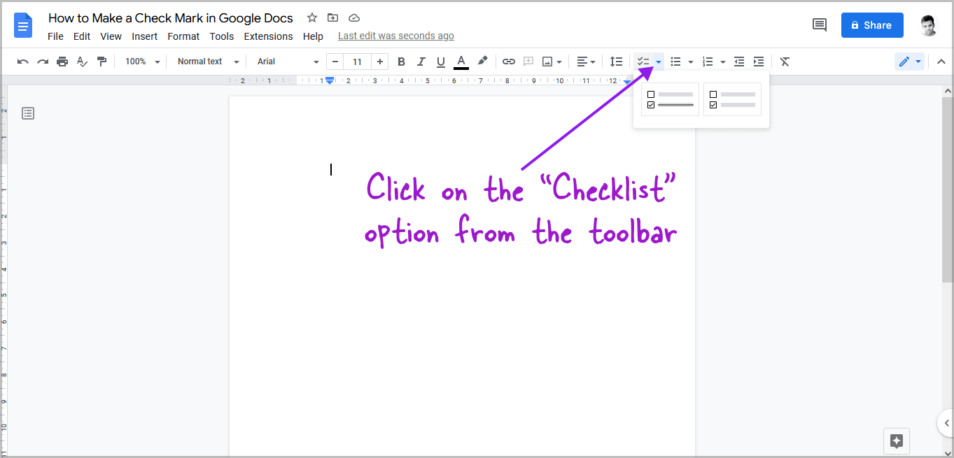
Task: Click the Insert link icon
Action: pyautogui.click(x=509, y=61)
